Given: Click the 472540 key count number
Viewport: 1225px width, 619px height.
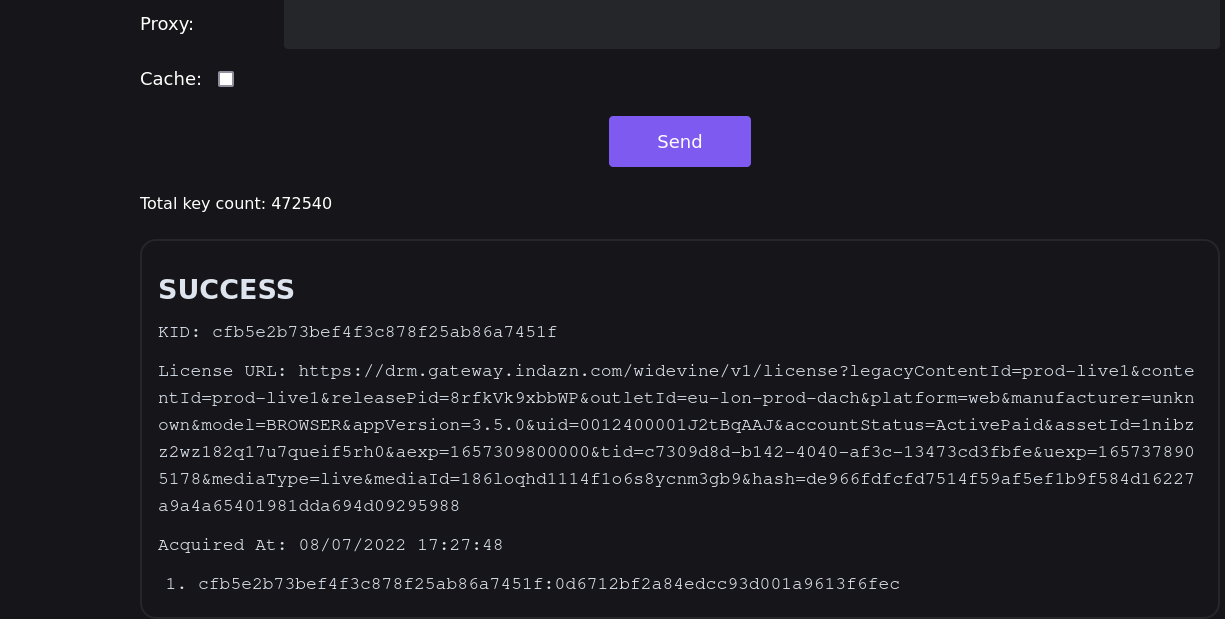Looking at the screenshot, I should [x=301, y=204].
